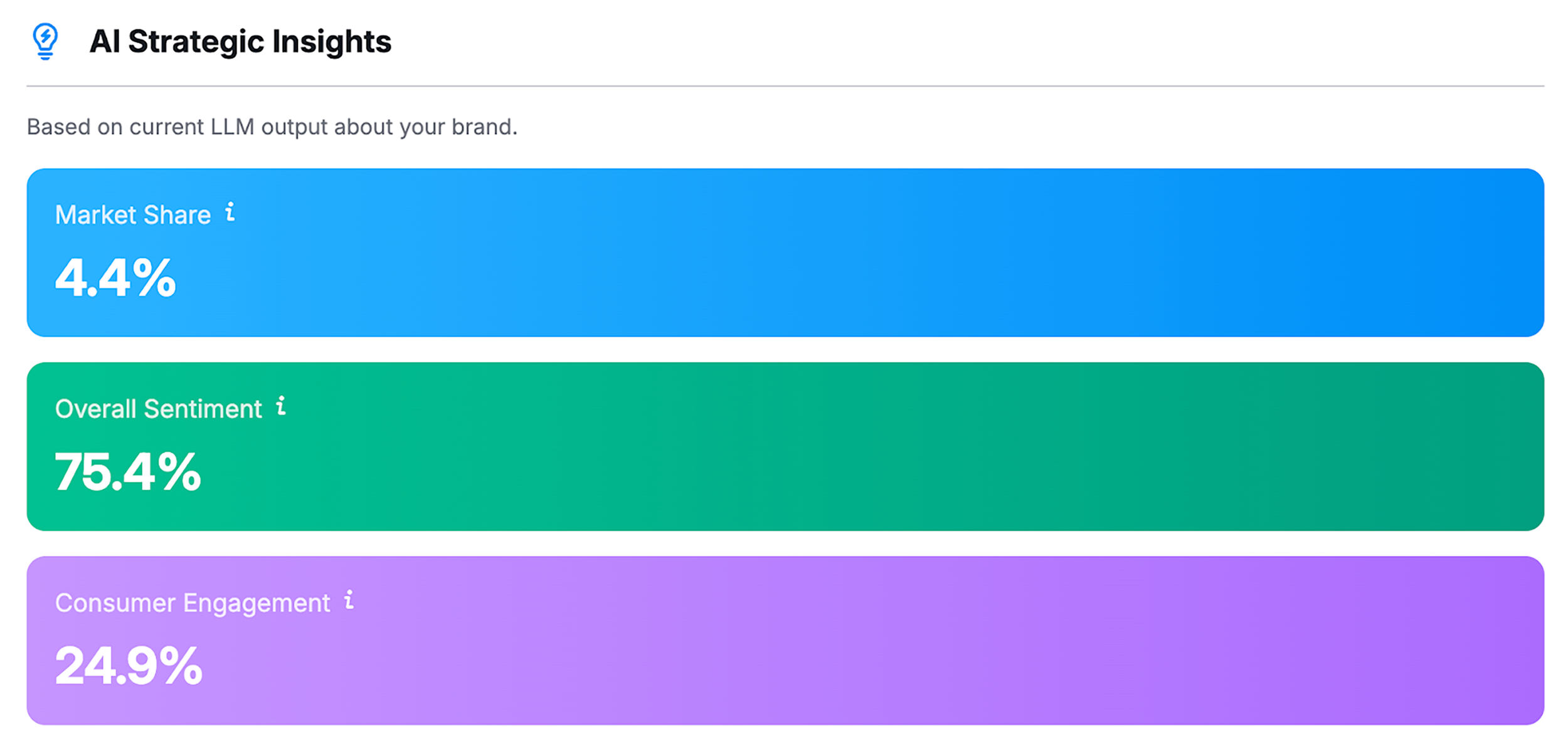Click the lightbulb icon beside AI Strategic Insights

pos(45,41)
